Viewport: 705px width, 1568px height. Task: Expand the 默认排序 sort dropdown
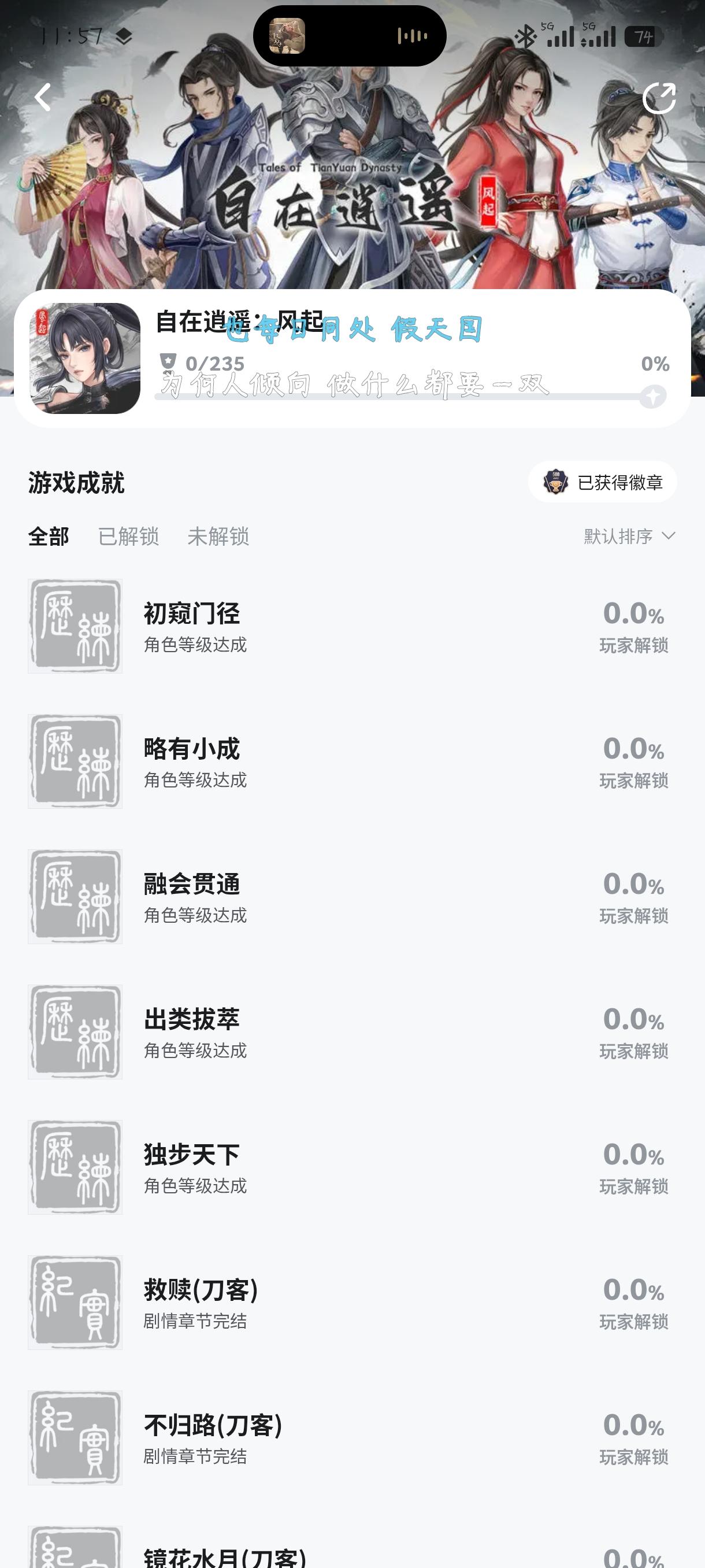point(629,537)
